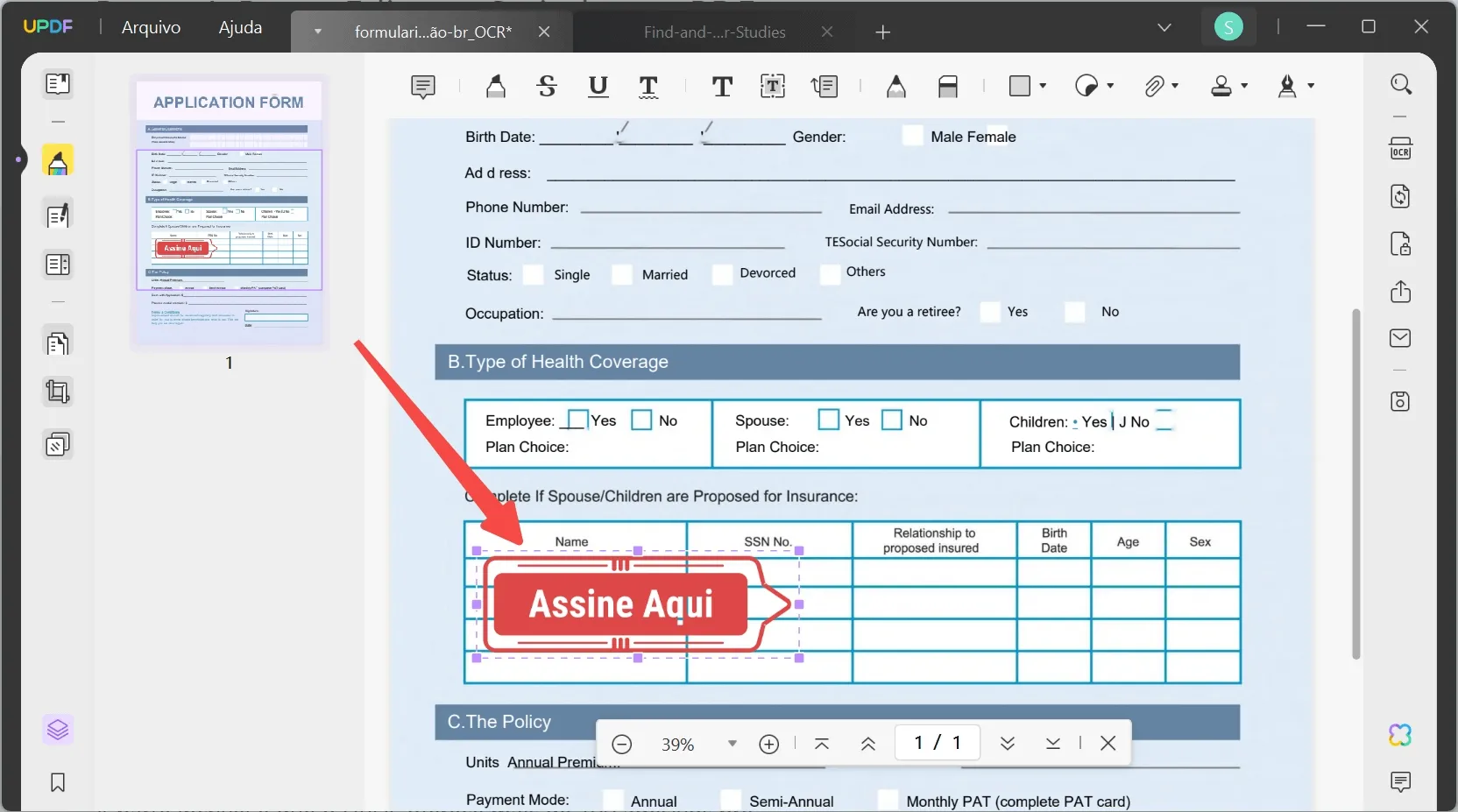Screen dimensions: 1458x812
Task: Open the OCR panel on the right sidebar
Action: [1400, 148]
